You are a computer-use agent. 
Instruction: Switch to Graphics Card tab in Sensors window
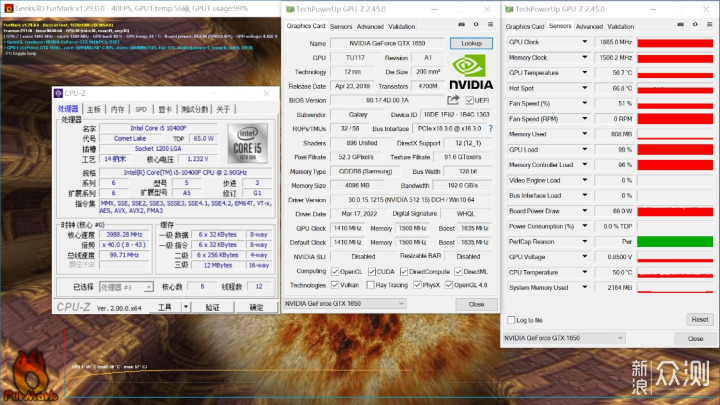525,27
